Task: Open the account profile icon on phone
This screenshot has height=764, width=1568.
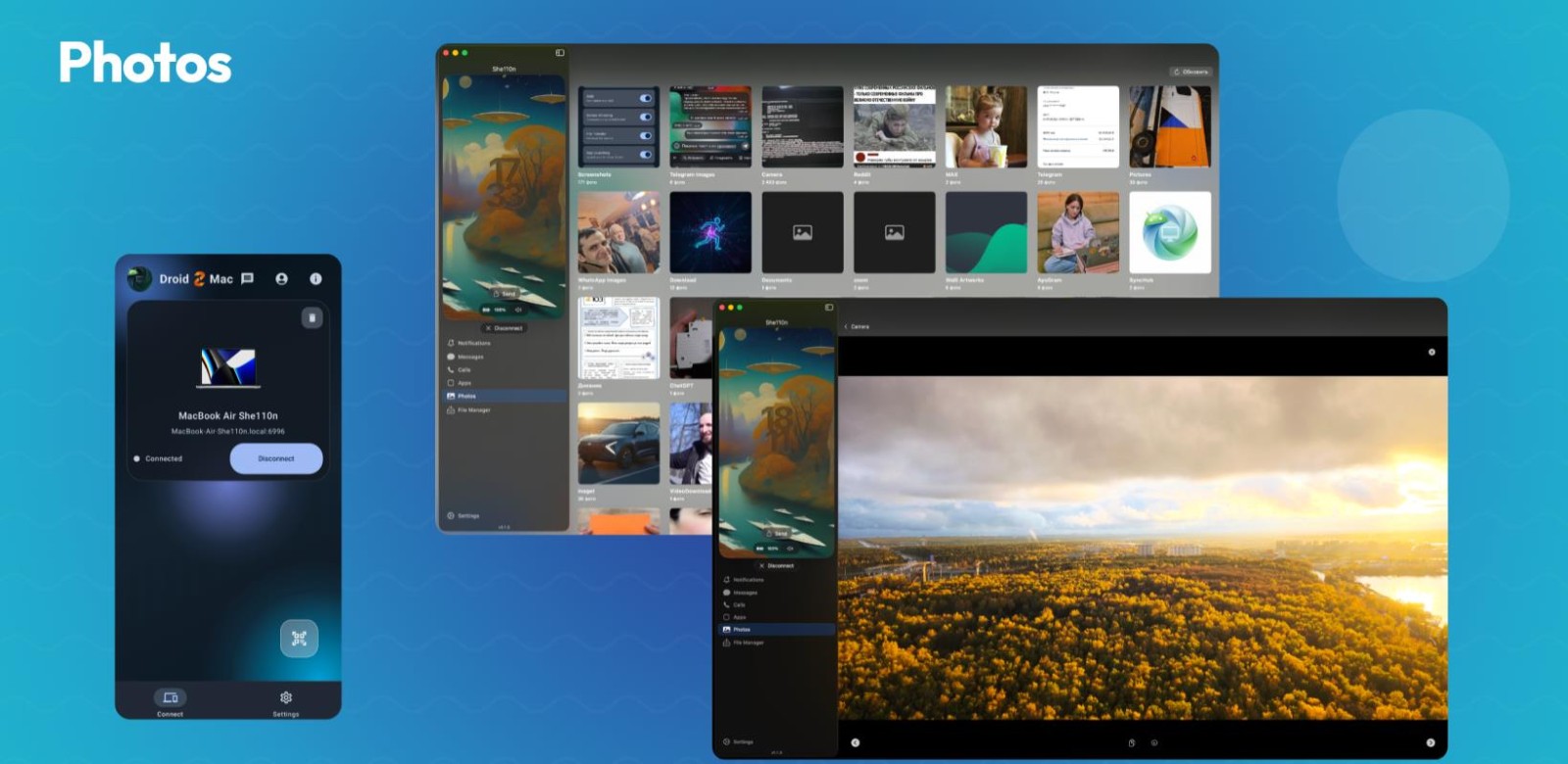Action: point(281,279)
